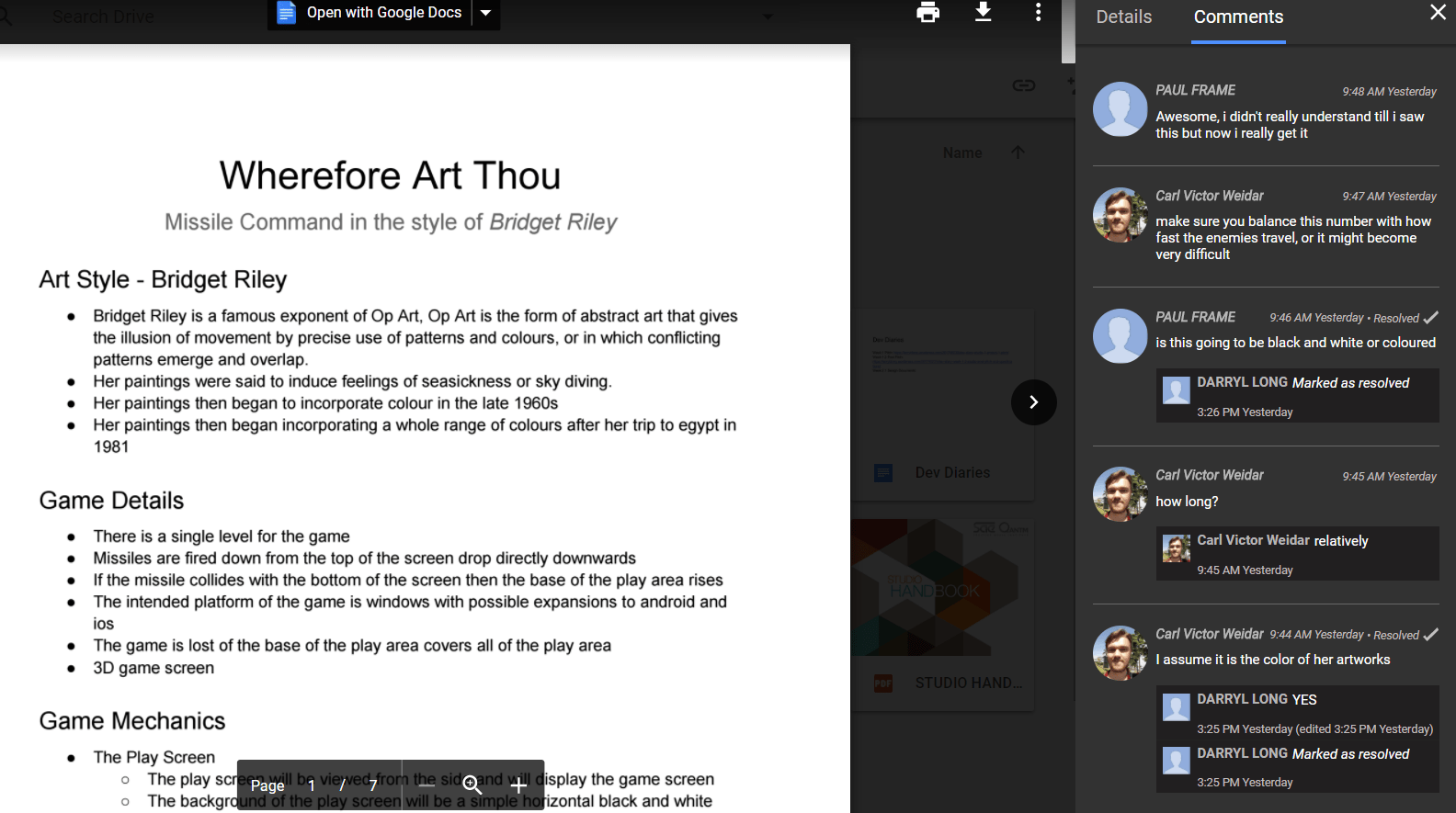Click the resolved checkmark on 9:44 comment
The image size is (1456, 813).
1431,635
